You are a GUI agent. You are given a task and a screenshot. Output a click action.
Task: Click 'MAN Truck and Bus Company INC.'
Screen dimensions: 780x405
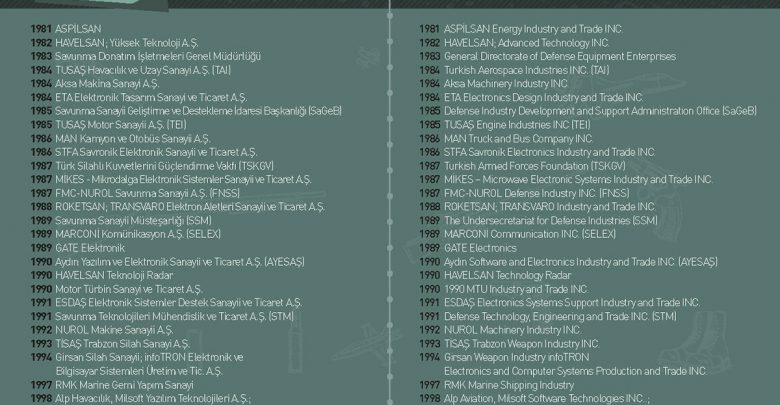(518, 138)
